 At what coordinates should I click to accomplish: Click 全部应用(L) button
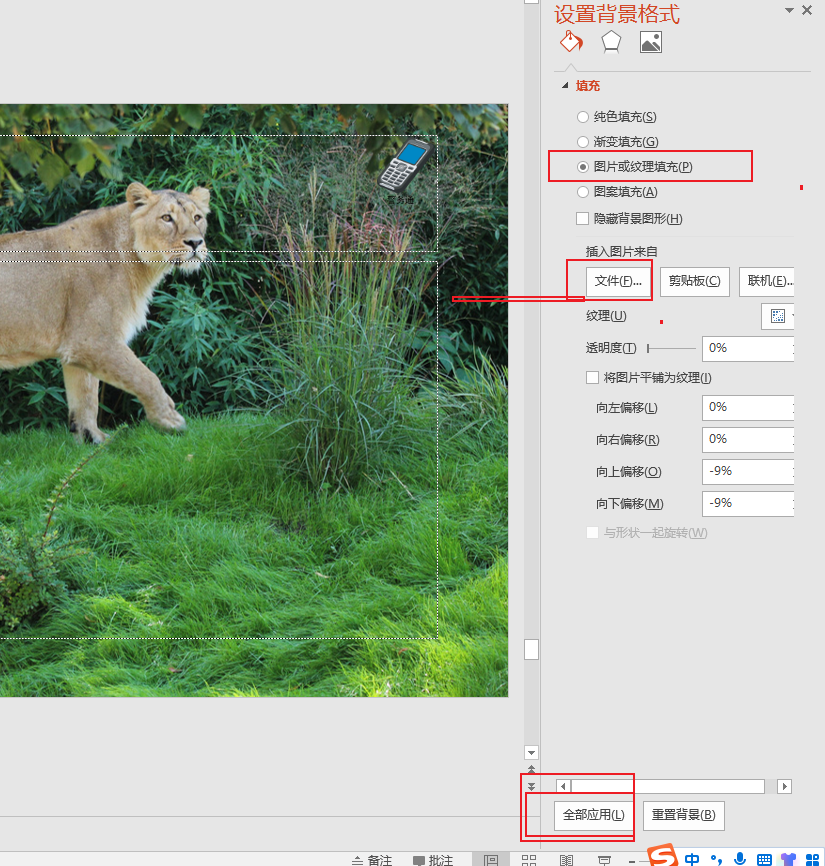pyautogui.click(x=593, y=816)
